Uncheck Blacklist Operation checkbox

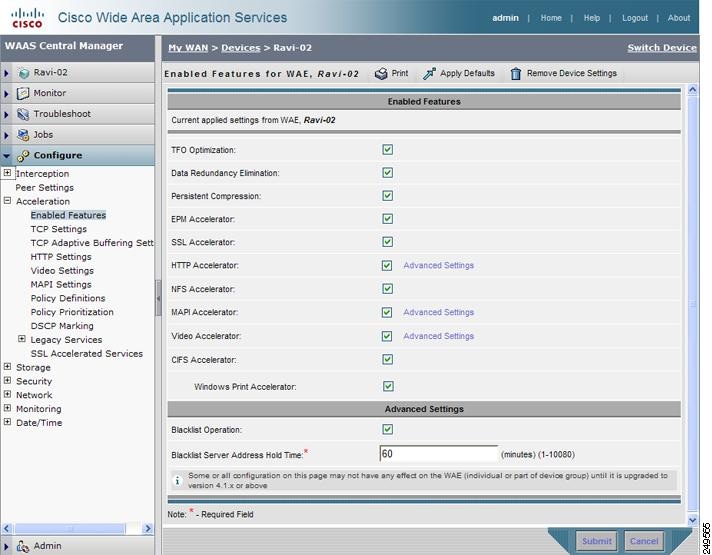pyautogui.click(x=387, y=429)
